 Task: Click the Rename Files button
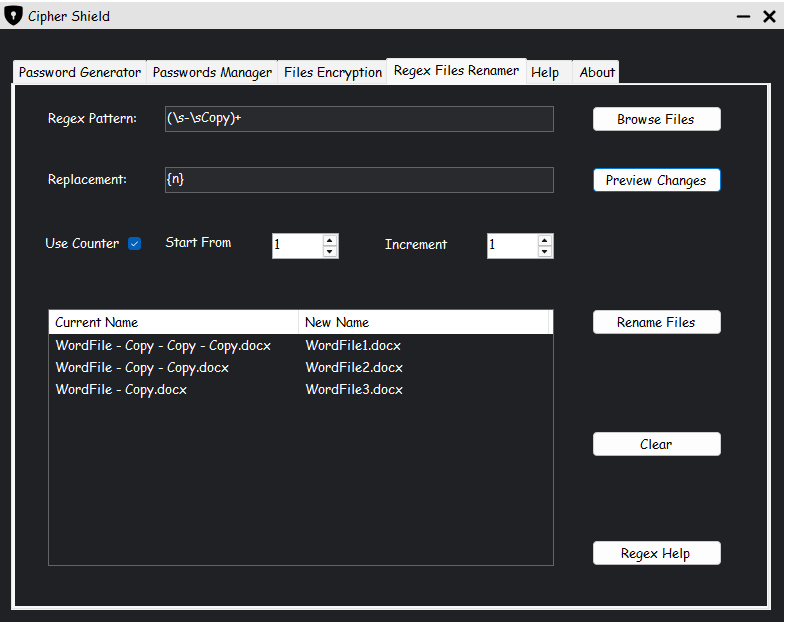click(656, 322)
